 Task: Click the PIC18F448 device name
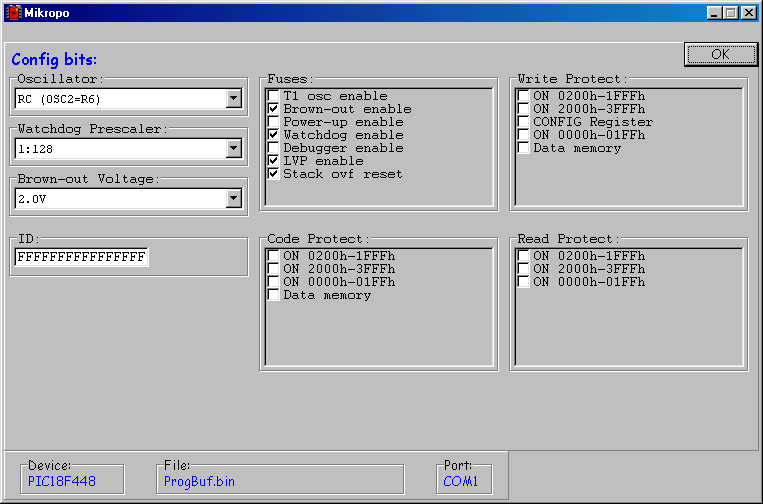pos(62,481)
